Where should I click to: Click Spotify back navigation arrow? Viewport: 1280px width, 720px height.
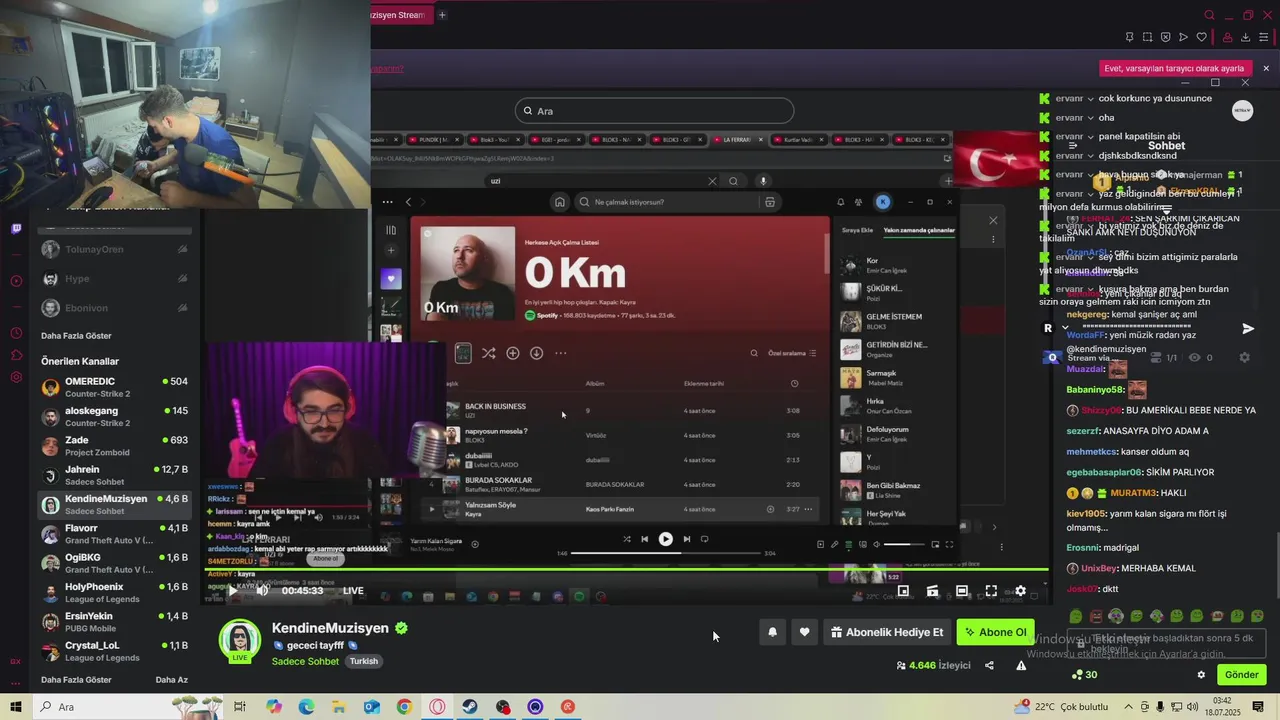point(408,202)
